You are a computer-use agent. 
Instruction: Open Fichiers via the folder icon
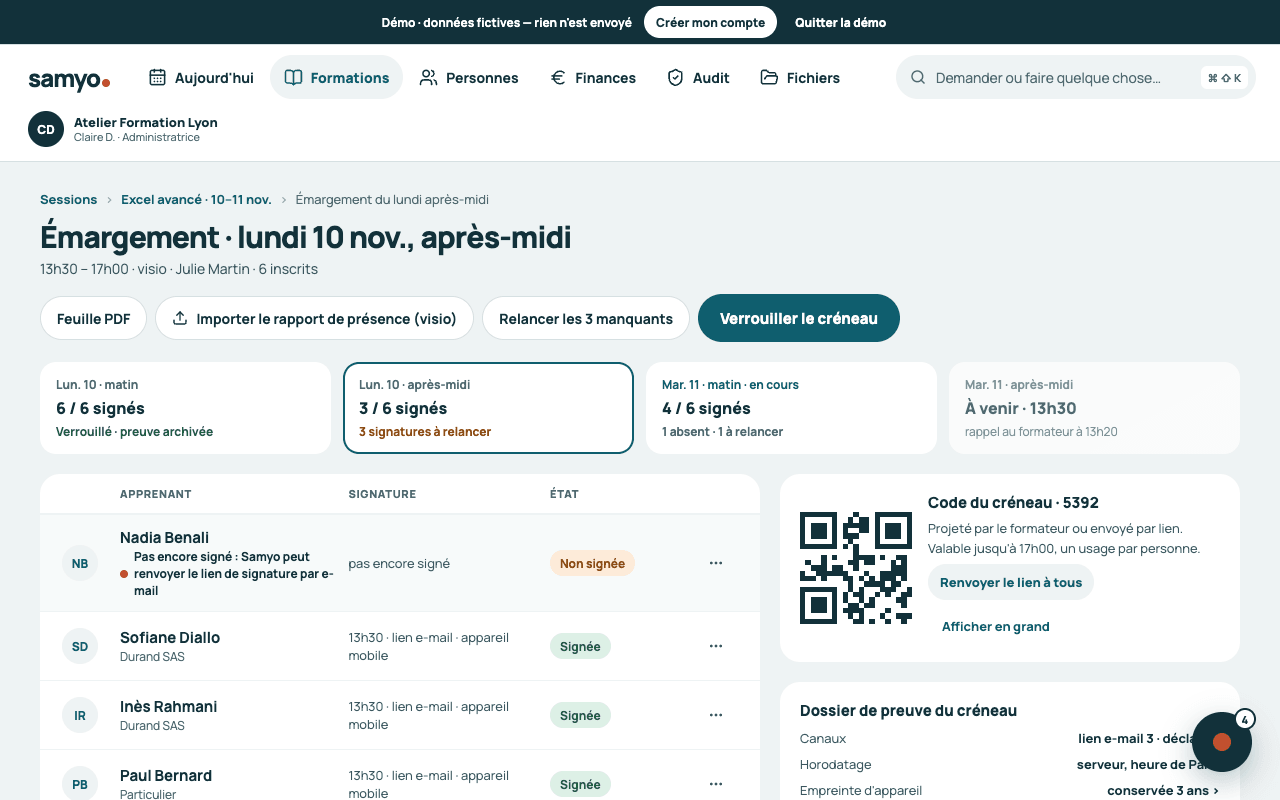769,77
